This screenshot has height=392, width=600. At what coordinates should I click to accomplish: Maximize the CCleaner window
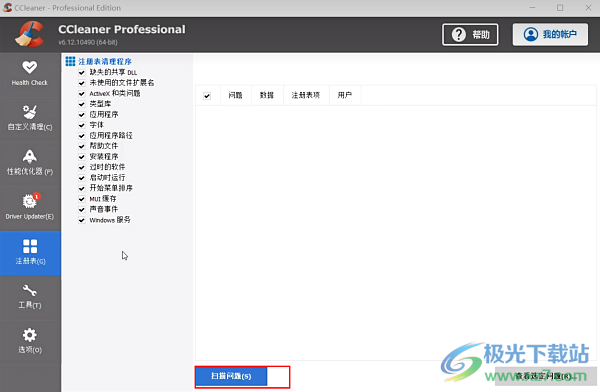[560, 8]
